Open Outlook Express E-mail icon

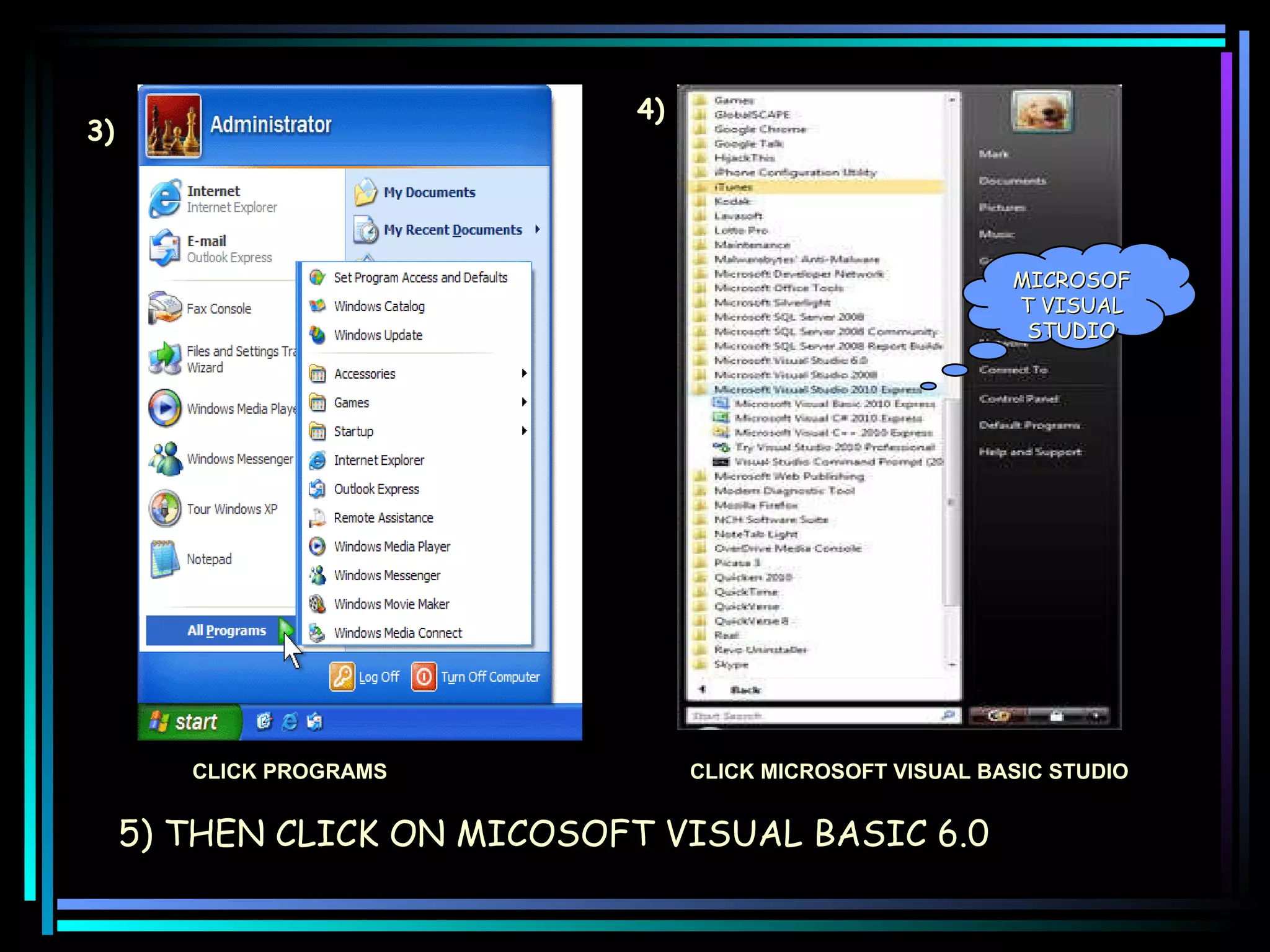point(165,248)
